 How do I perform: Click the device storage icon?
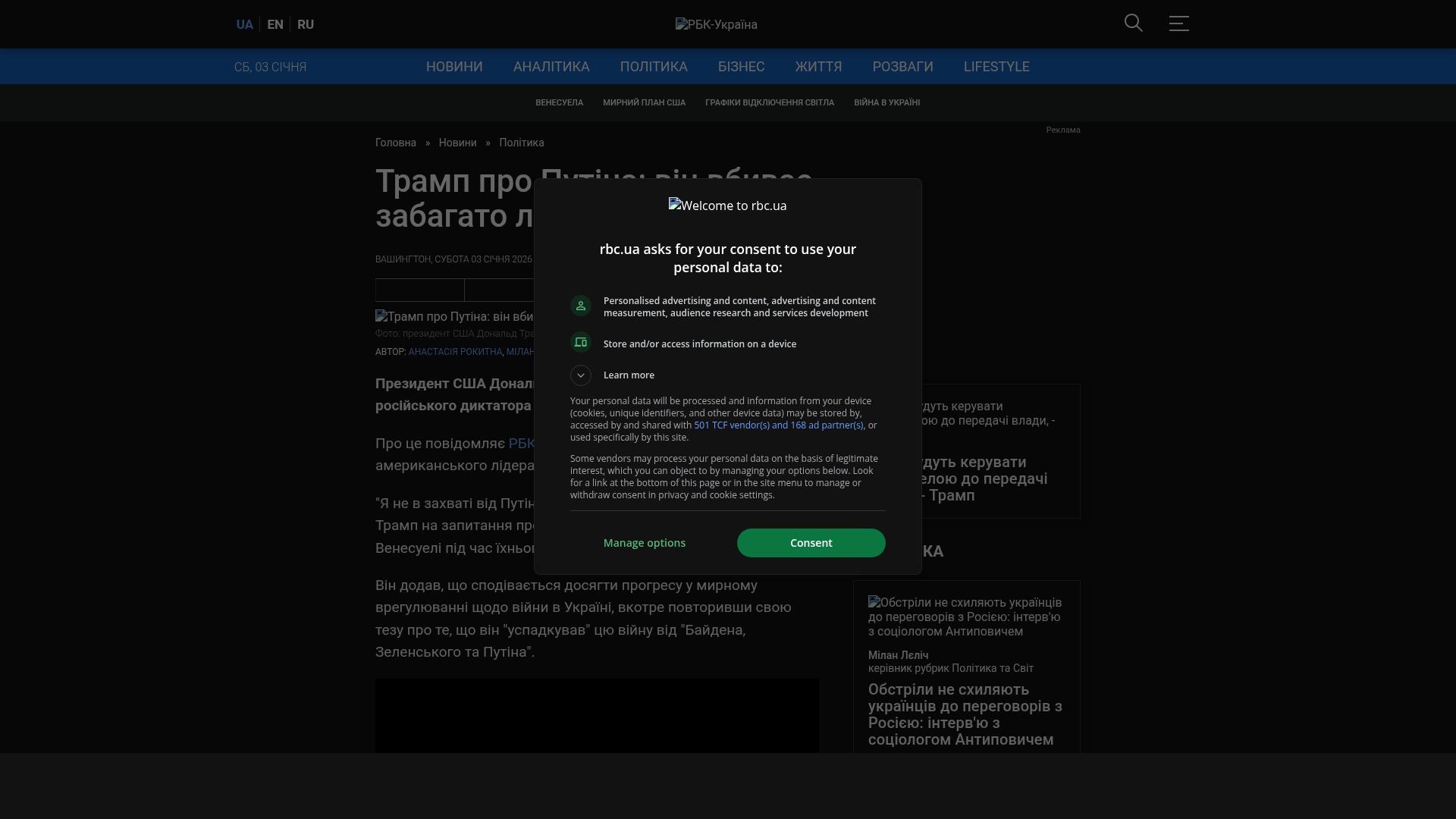point(581,343)
